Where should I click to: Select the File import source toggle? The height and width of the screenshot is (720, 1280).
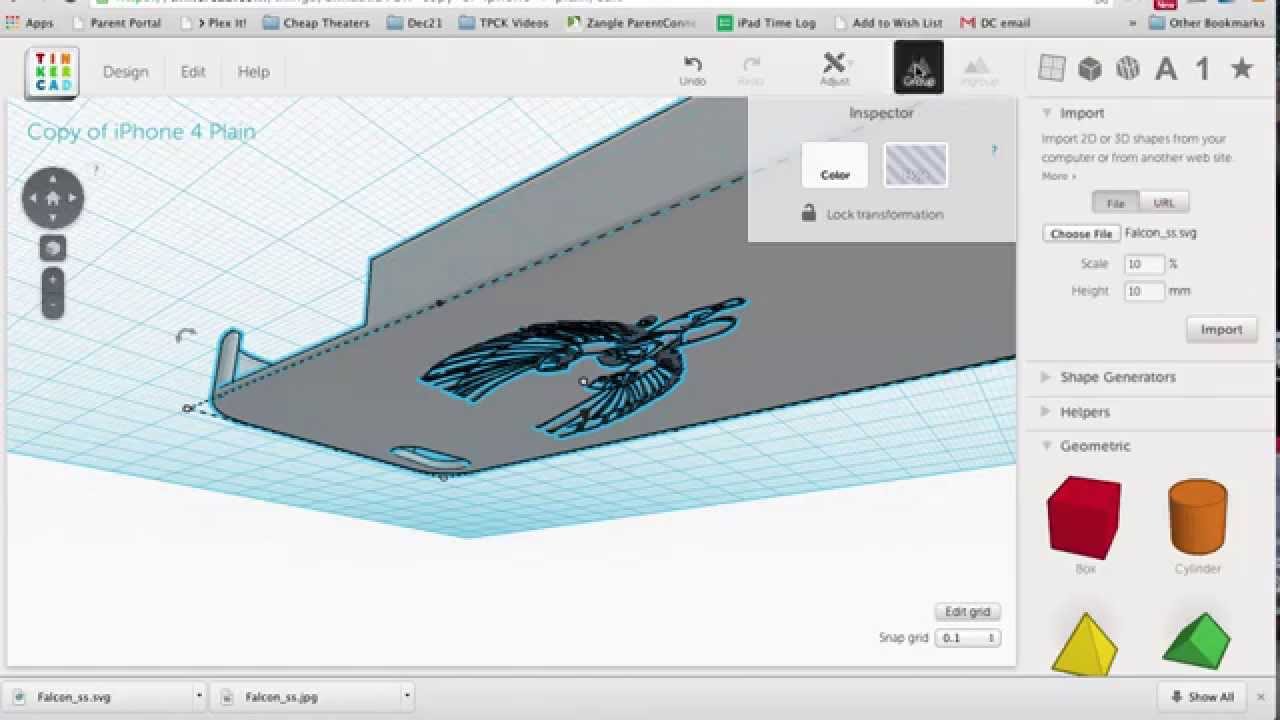coord(1115,203)
